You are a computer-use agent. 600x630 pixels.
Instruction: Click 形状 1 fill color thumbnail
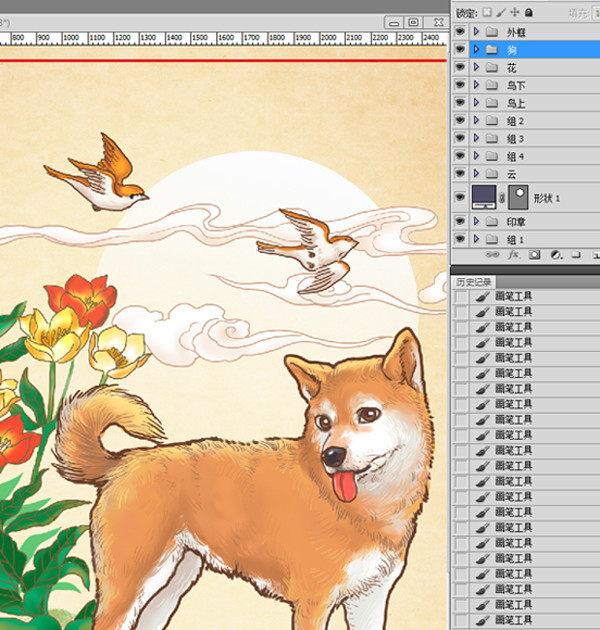pos(484,197)
